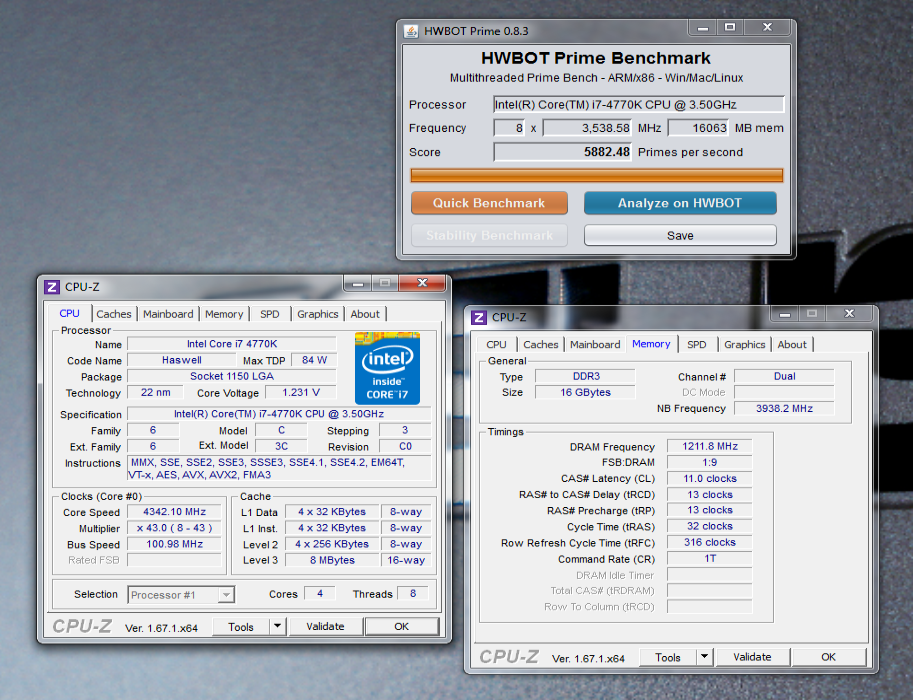
Task: Click the CPU-Z purple Z icon in the Memory window
Action: 479,317
